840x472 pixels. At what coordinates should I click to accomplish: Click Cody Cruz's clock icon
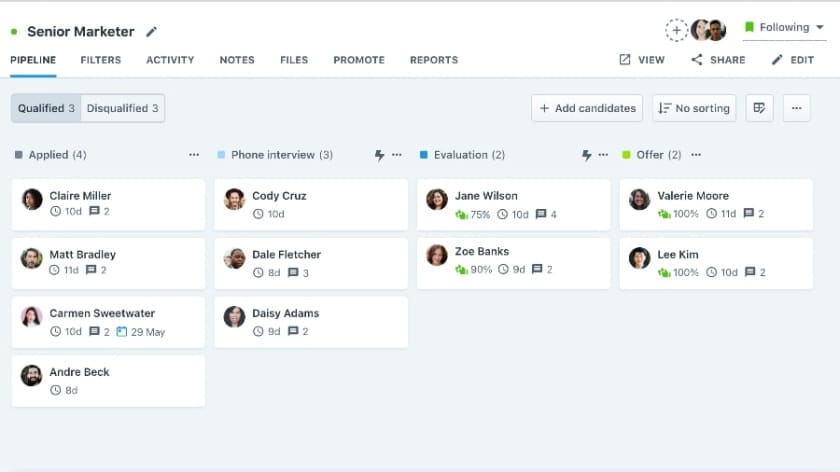point(258,214)
